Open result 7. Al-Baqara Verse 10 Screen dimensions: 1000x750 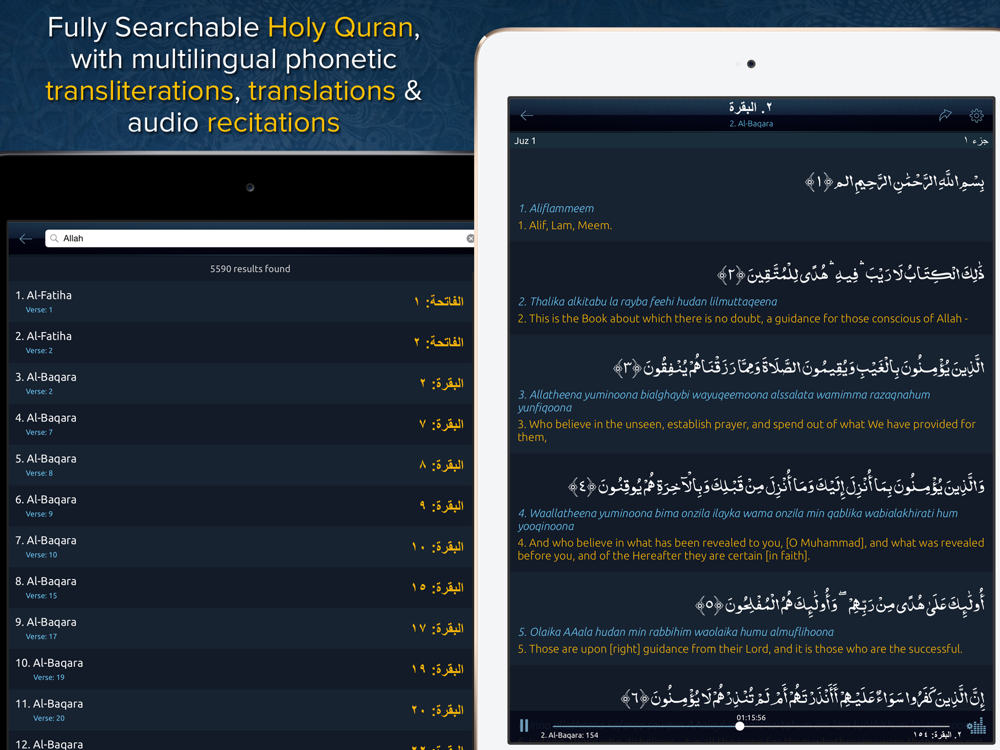pos(240,547)
